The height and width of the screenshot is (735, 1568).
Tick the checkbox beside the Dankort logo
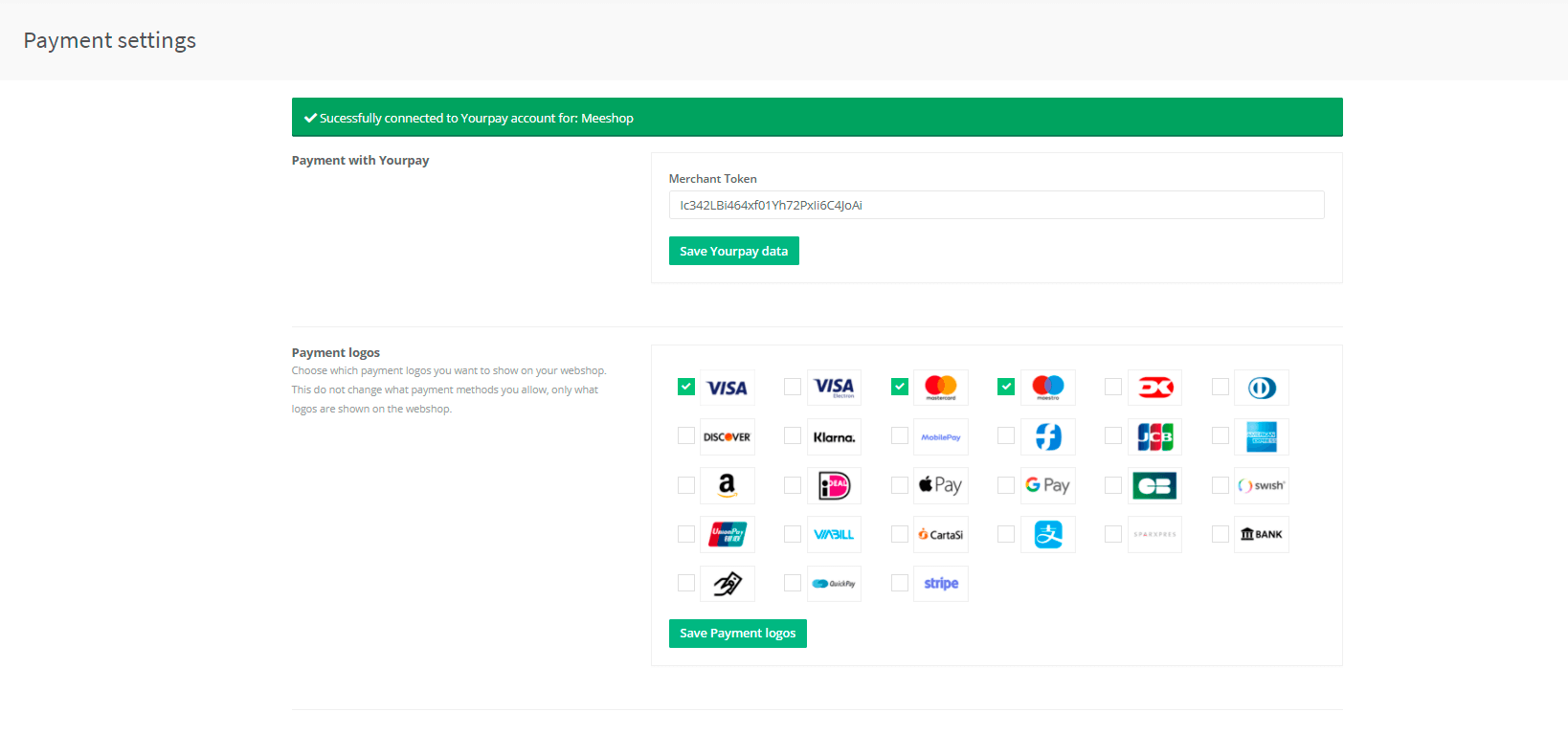(1113, 387)
